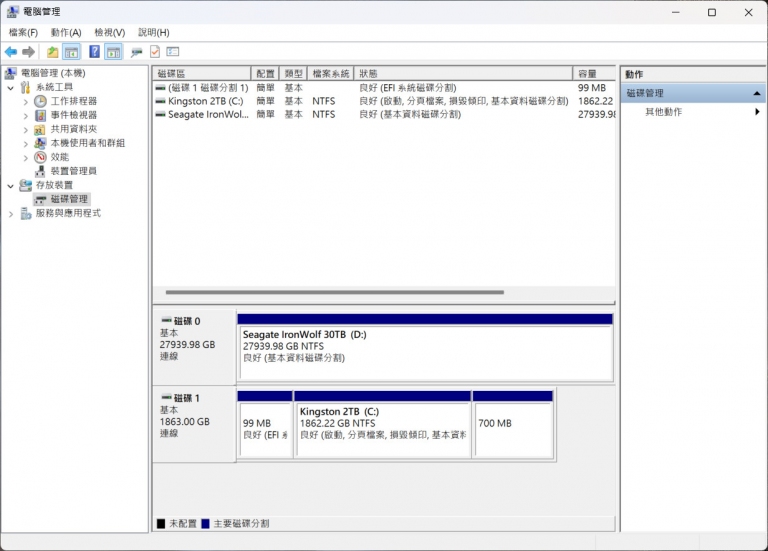Image resolution: width=768 pixels, height=551 pixels.
Task: Toggle the Show/Hide Action Pane icon
Action: [113, 51]
